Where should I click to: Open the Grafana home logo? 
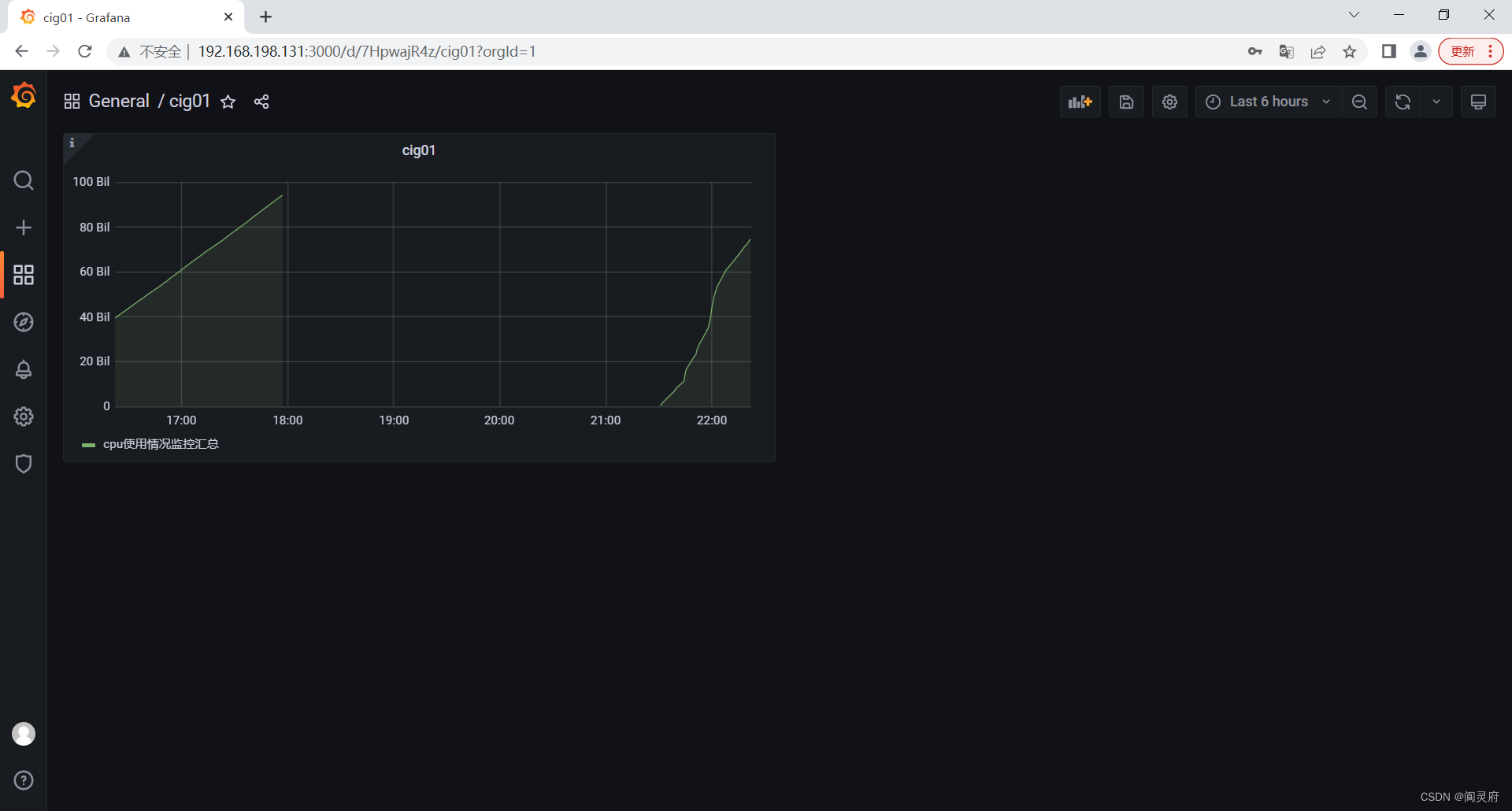pyautogui.click(x=24, y=95)
